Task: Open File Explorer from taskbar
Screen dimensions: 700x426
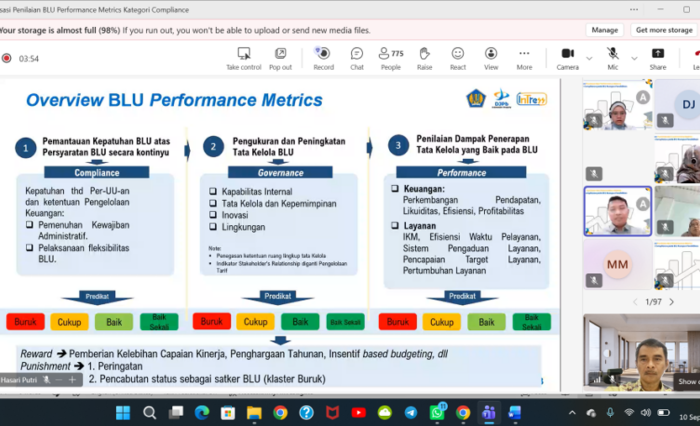Action: [254, 413]
